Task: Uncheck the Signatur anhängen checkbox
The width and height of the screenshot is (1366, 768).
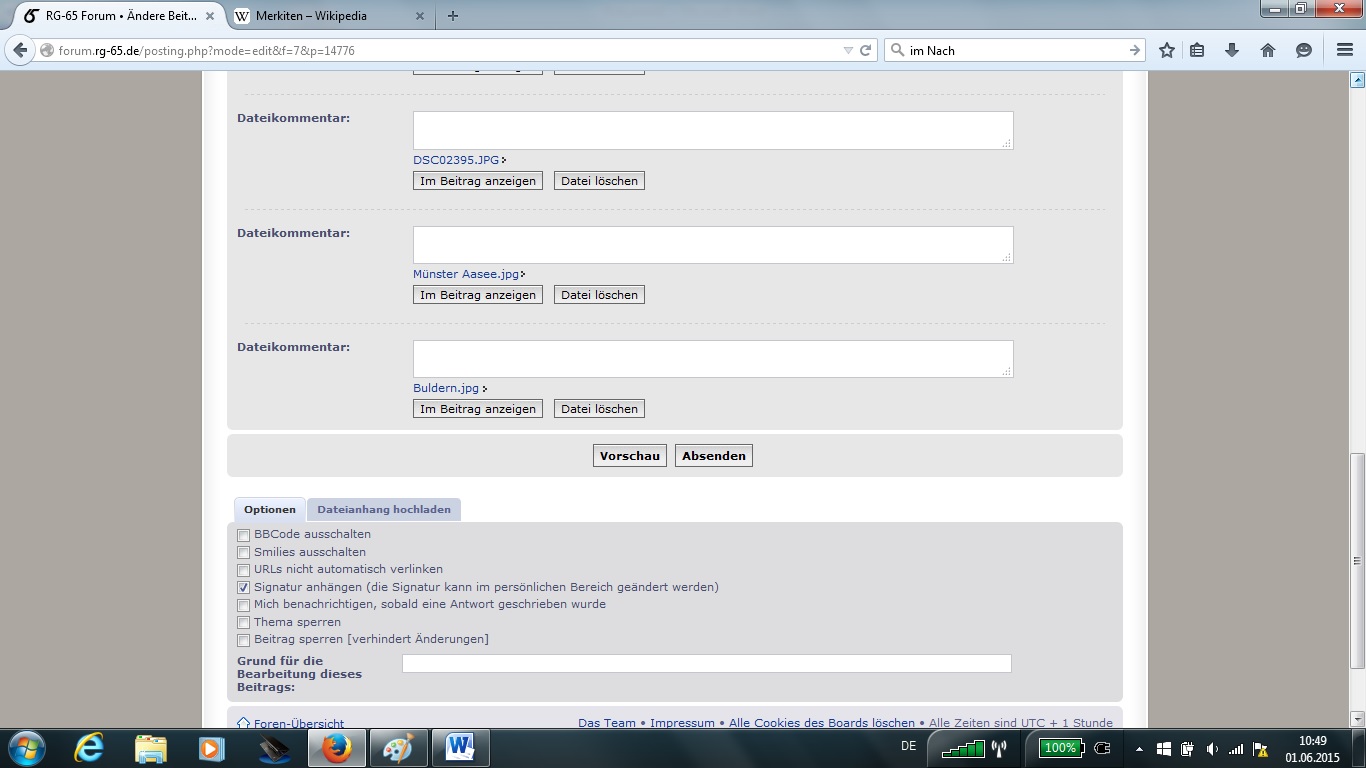Action: 243,588
